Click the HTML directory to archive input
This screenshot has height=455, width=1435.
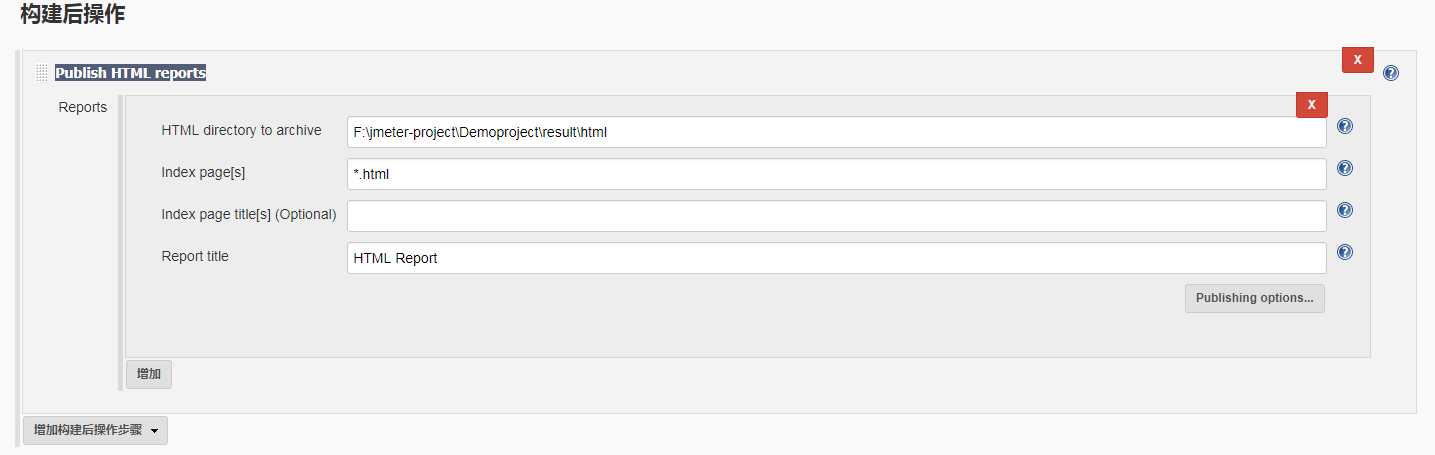pyautogui.click(x=836, y=132)
